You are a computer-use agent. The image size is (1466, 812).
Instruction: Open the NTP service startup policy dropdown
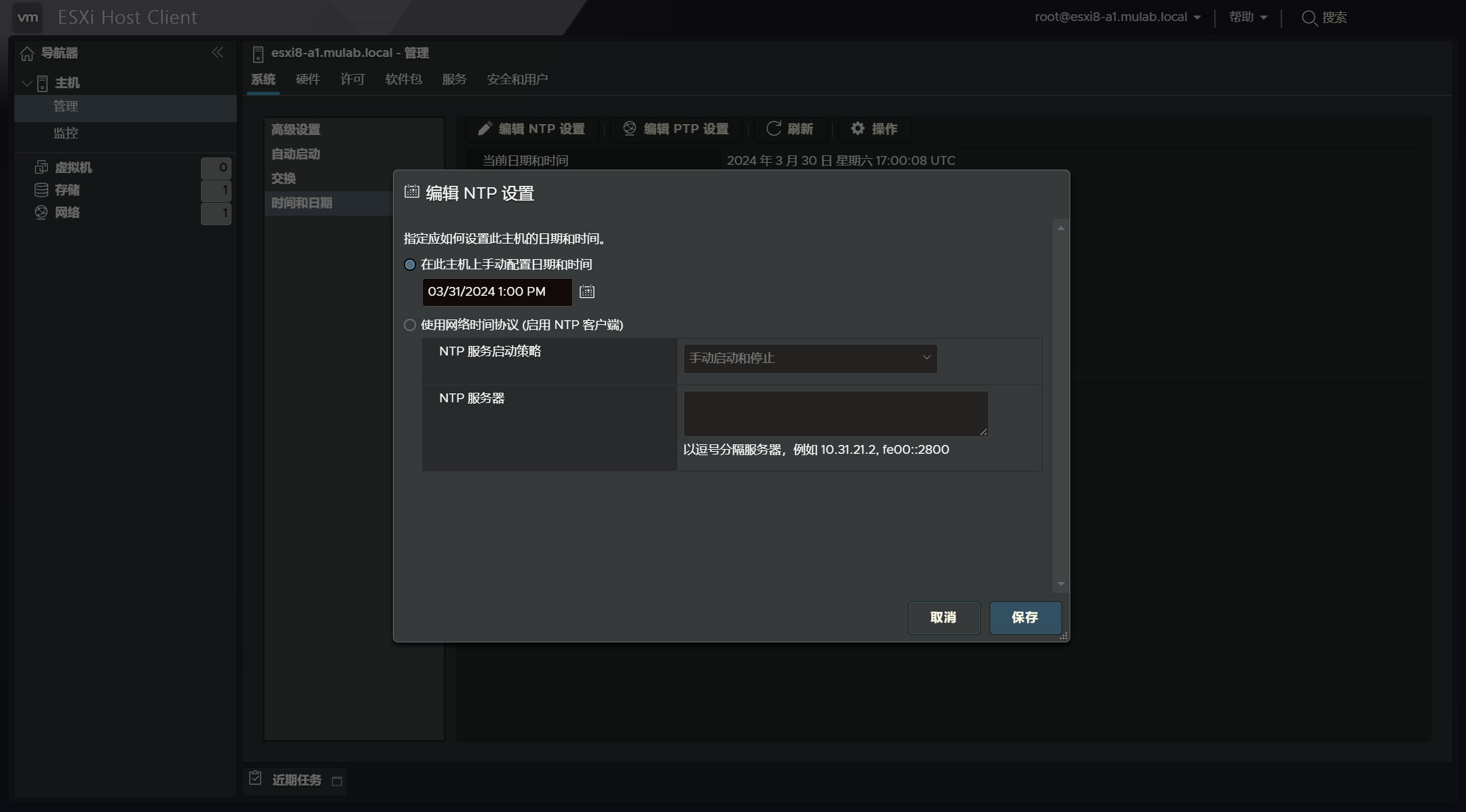810,358
